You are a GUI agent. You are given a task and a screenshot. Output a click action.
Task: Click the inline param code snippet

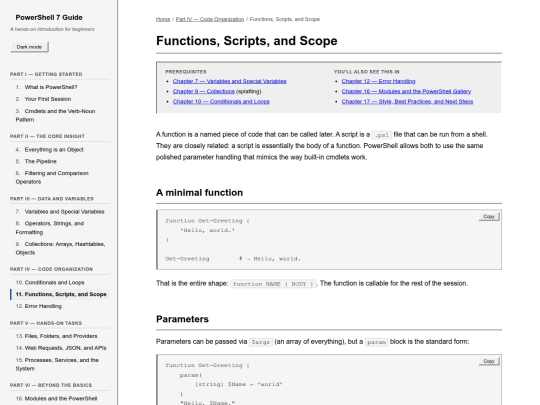coord(376,342)
